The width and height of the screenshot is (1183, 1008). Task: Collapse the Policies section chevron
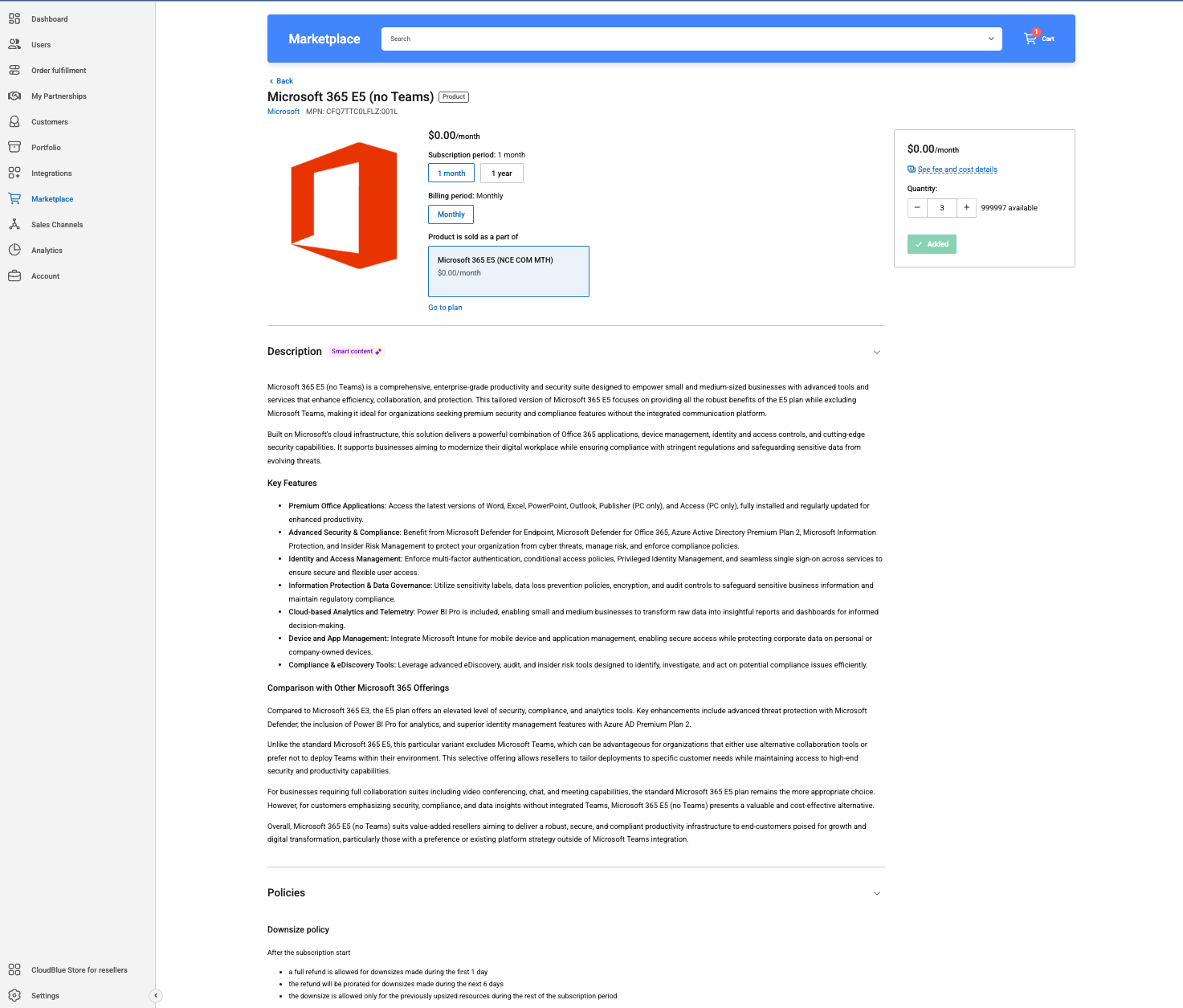(x=877, y=893)
